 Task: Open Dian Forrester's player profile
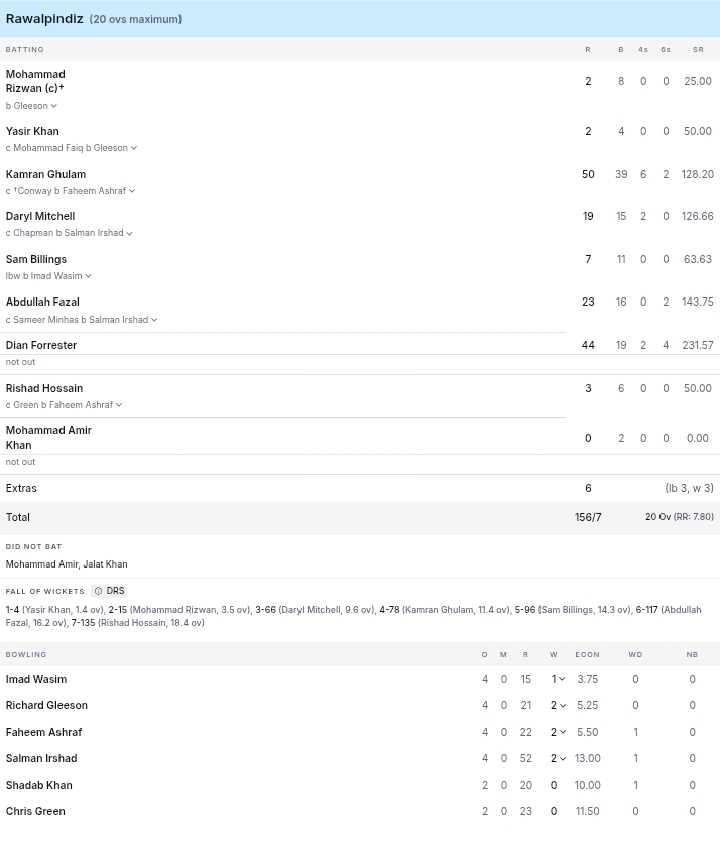[x=41, y=345]
